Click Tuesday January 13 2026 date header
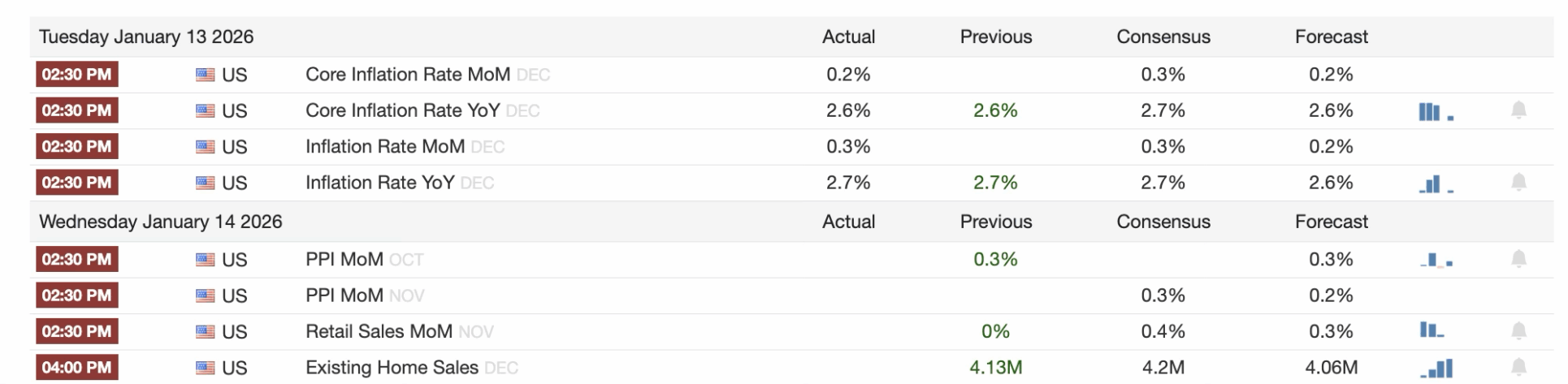The image size is (1568, 384). click(146, 37)
